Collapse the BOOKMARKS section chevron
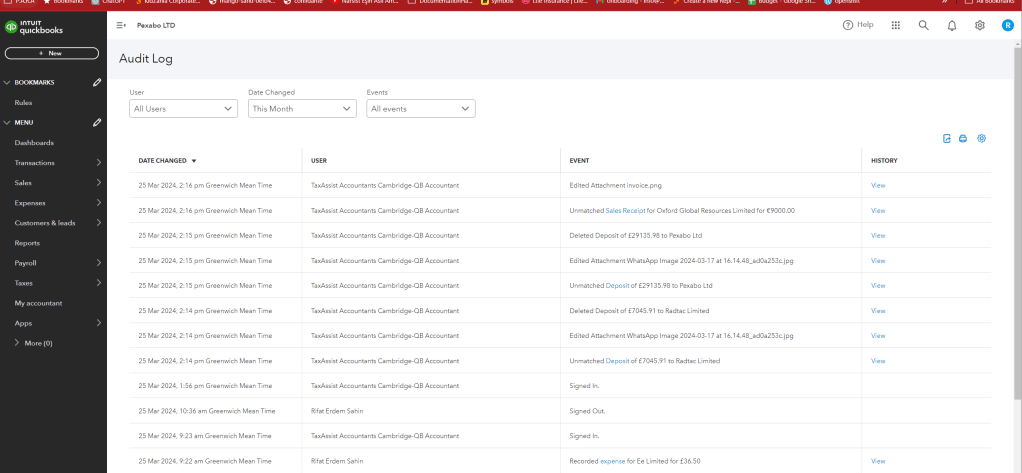1022x473 pixels. click(x=7, y=83)
